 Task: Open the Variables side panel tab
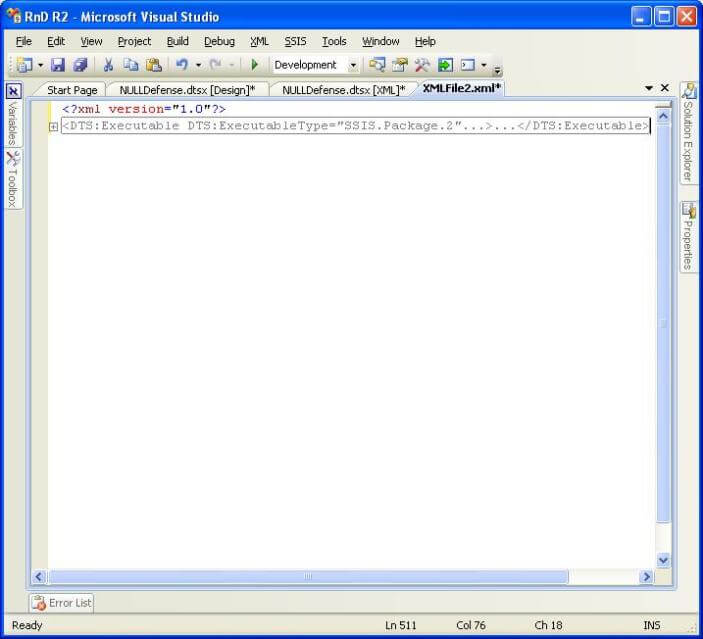coord(13,115)
